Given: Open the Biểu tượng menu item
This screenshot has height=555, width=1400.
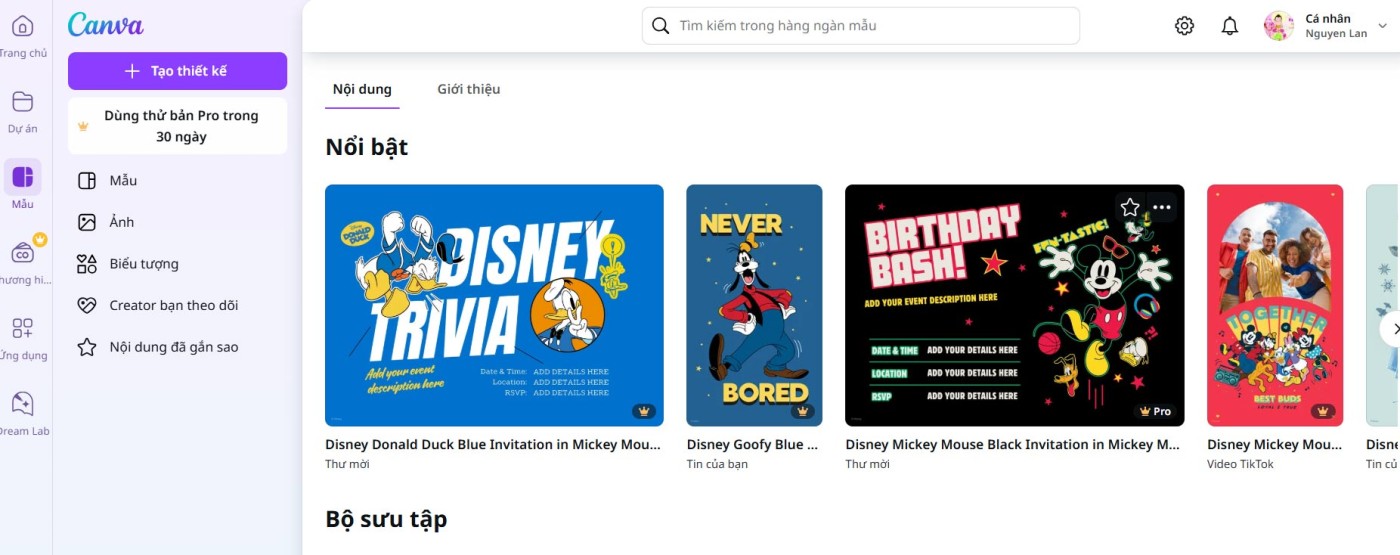Looking at the screenshot, I should [x=144, y=264].
